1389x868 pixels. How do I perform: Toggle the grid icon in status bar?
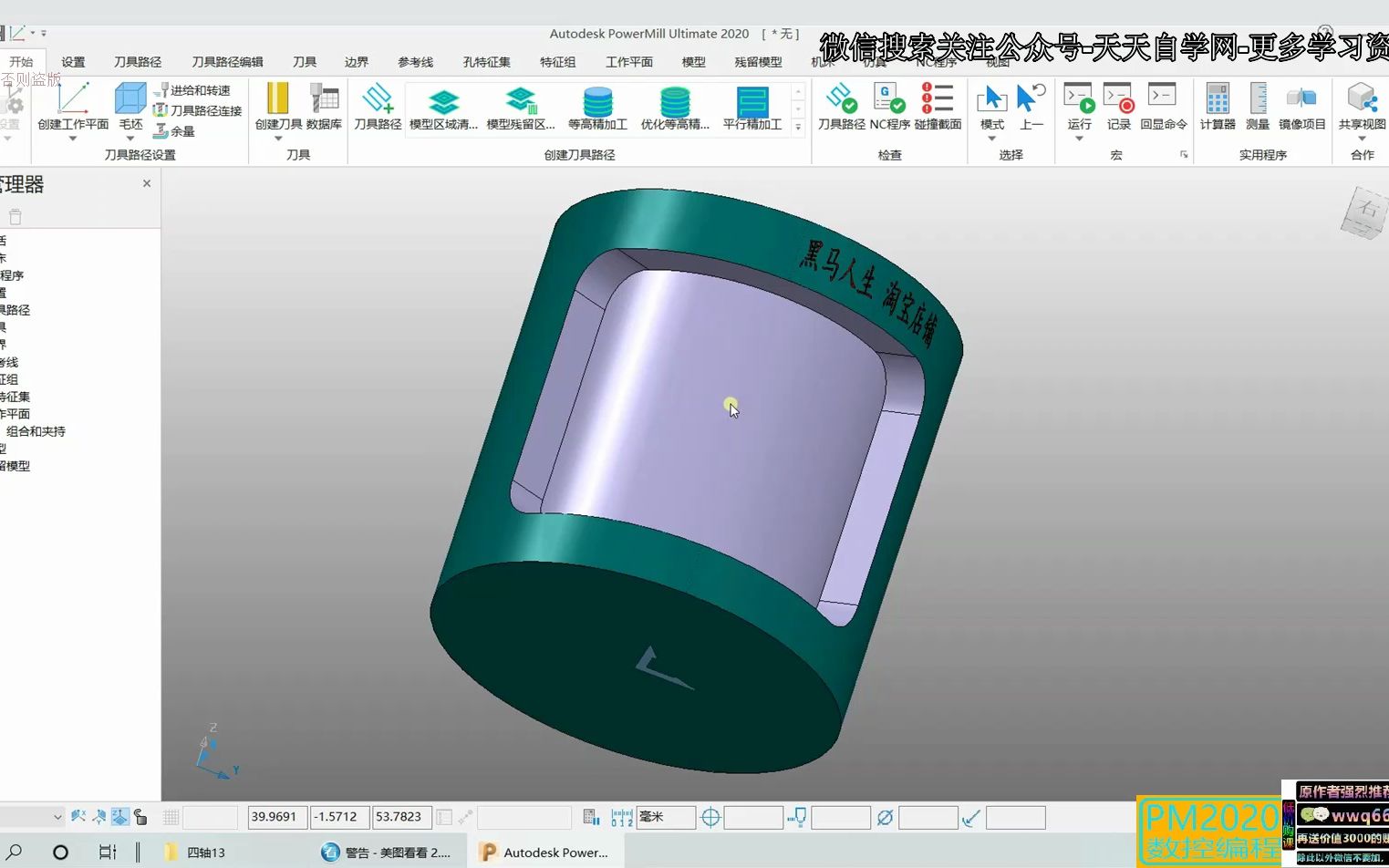click(x=171, y=817)
